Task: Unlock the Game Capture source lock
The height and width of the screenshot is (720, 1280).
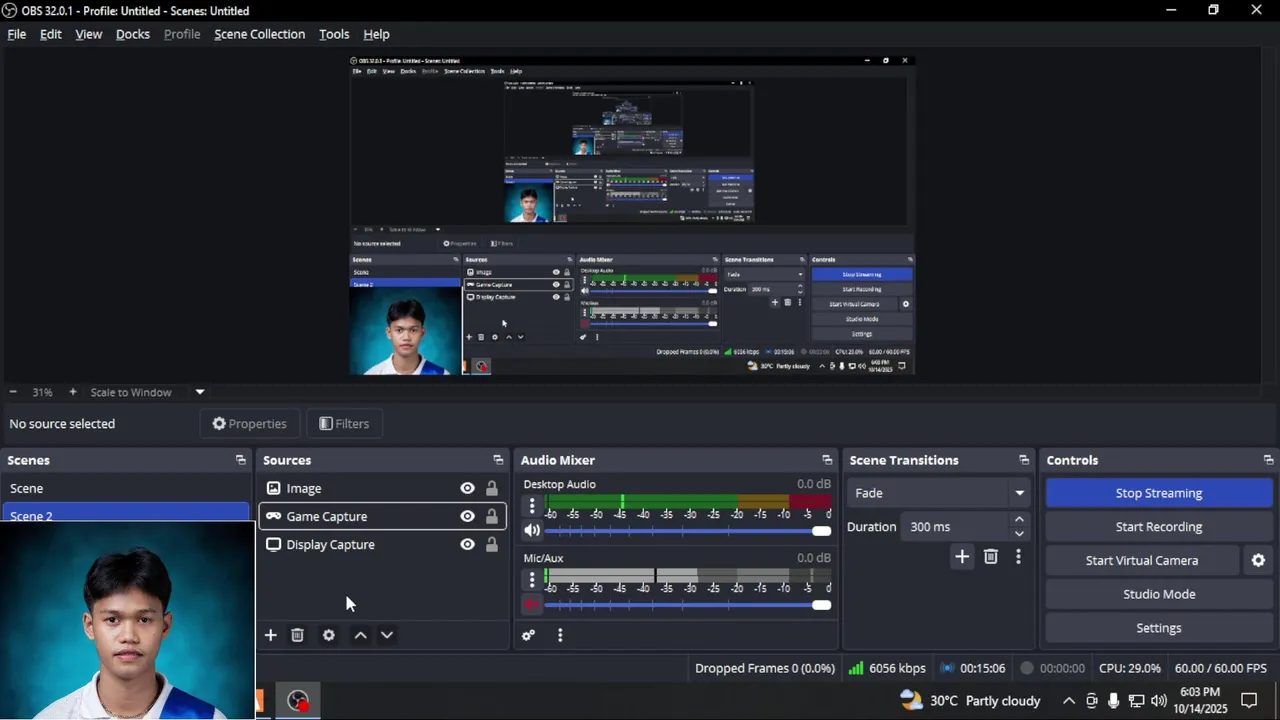Action: [491, 516]
